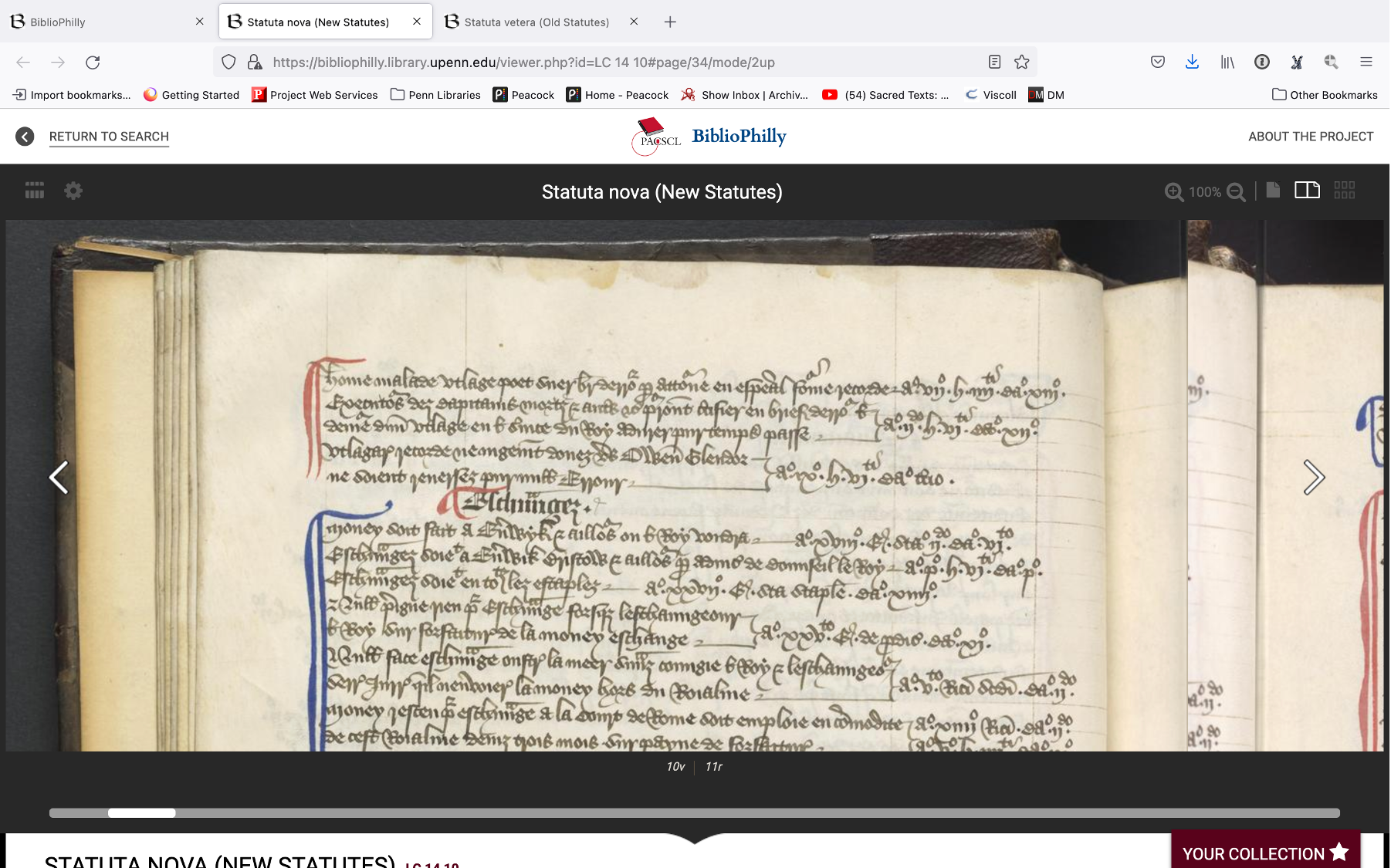Screen dimensions: 1391x868
Task: Open DM bookmark
Action: [x=1047, y=95]
